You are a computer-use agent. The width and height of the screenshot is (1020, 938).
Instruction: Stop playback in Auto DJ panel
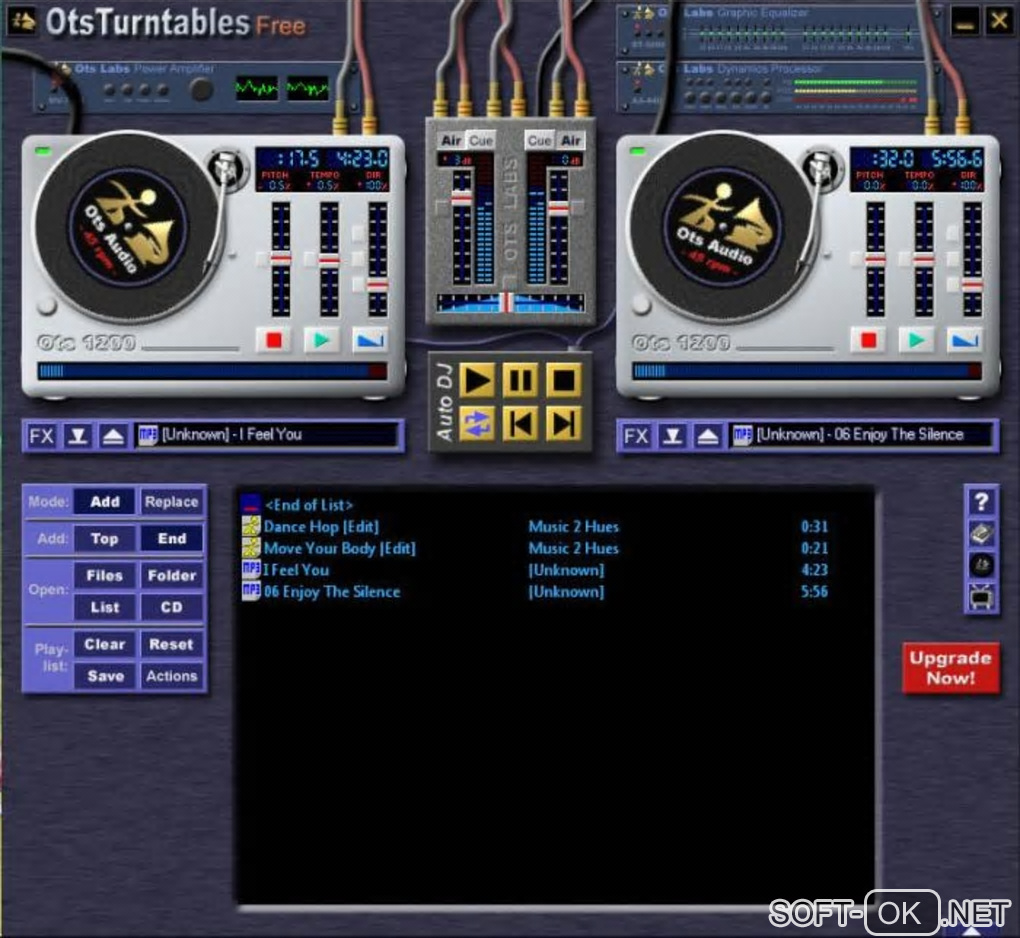point(563,381)
